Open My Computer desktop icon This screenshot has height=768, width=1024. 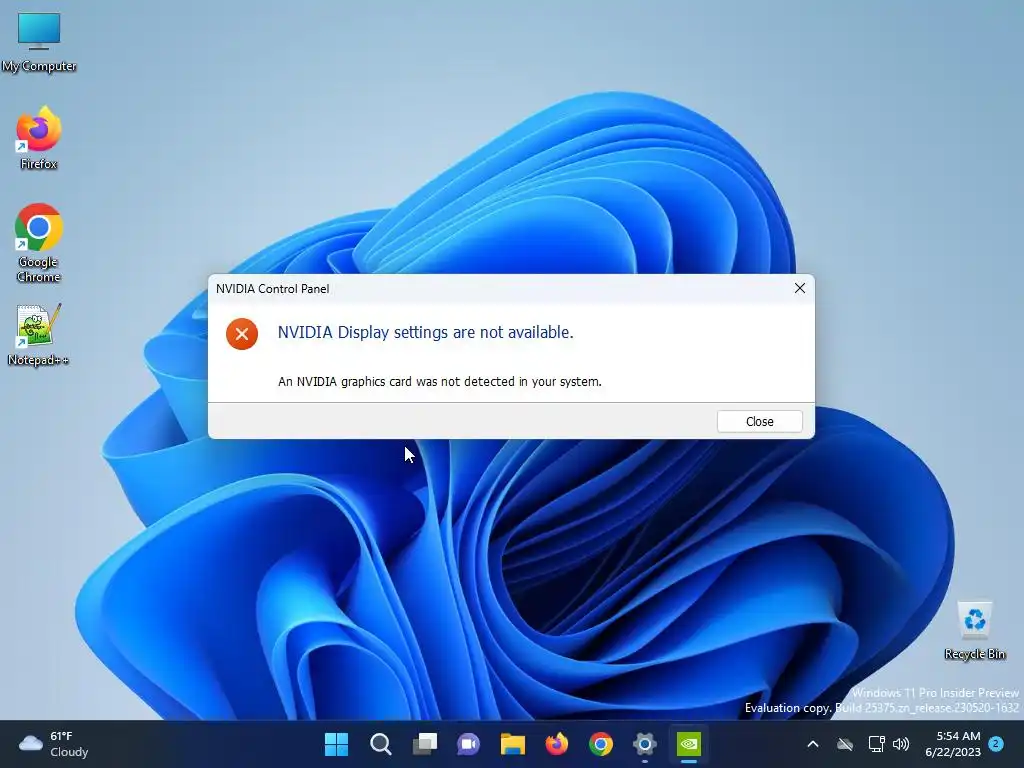(x=39, y=42)
